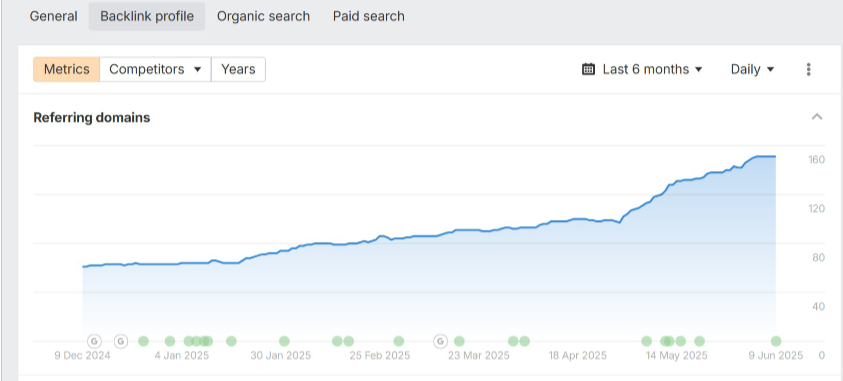Switch to the General tab

pos(53,16)
